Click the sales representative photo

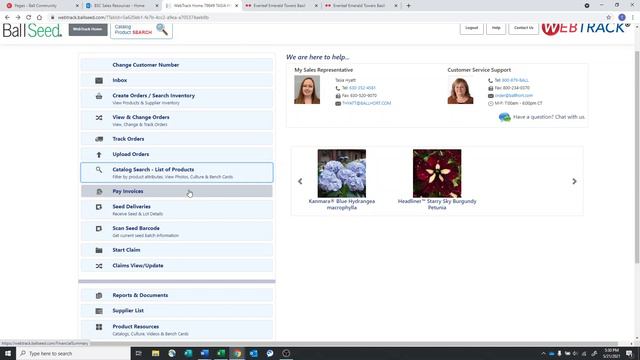click(307, 90)
